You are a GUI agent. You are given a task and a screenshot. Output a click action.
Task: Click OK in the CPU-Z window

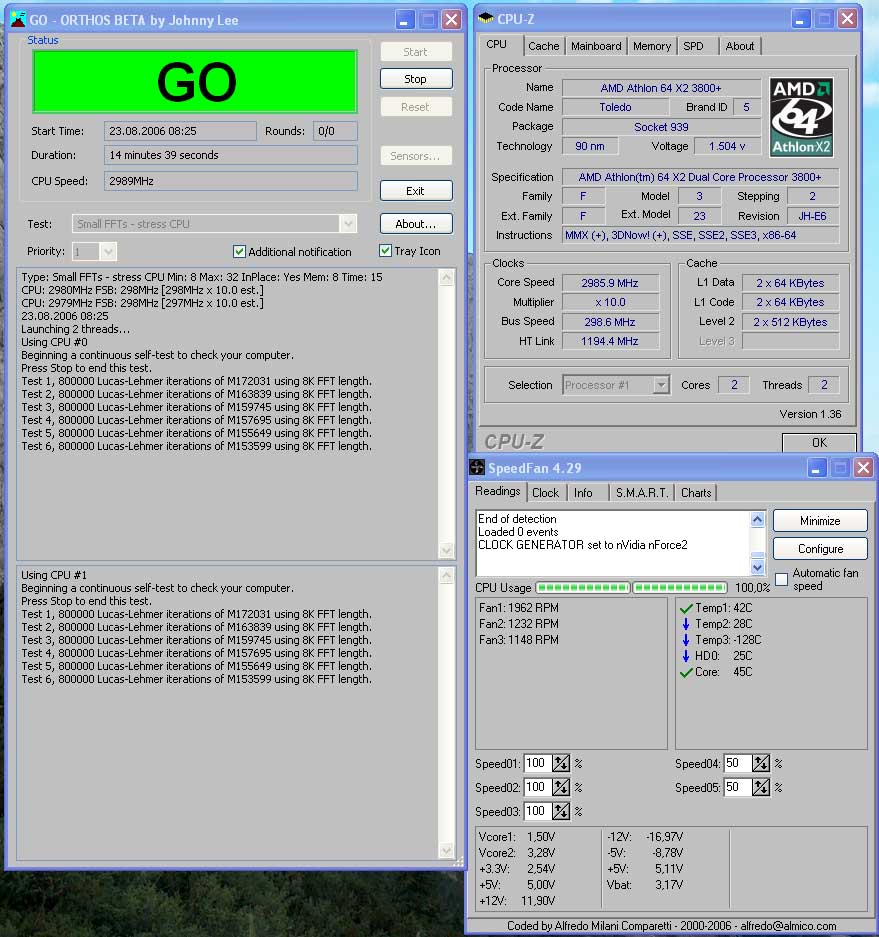[819, 443]
